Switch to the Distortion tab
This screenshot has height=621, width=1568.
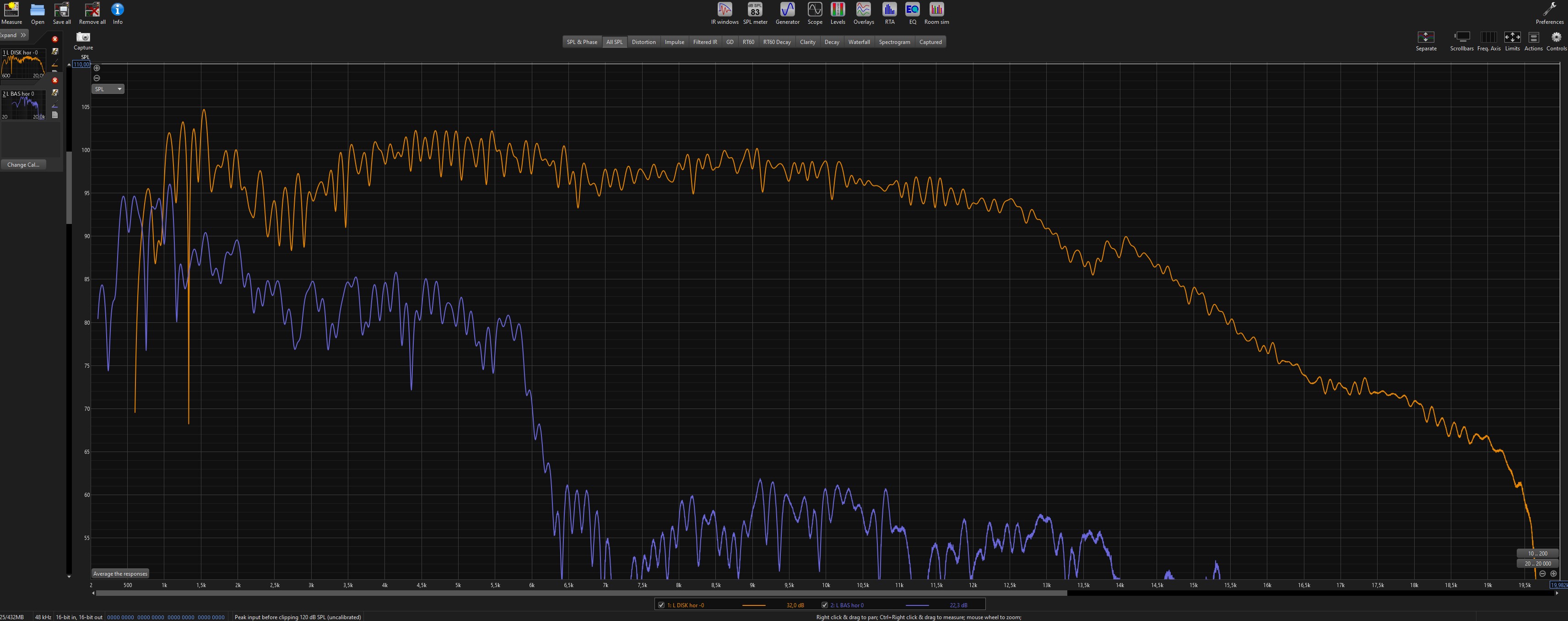point(643,42)
